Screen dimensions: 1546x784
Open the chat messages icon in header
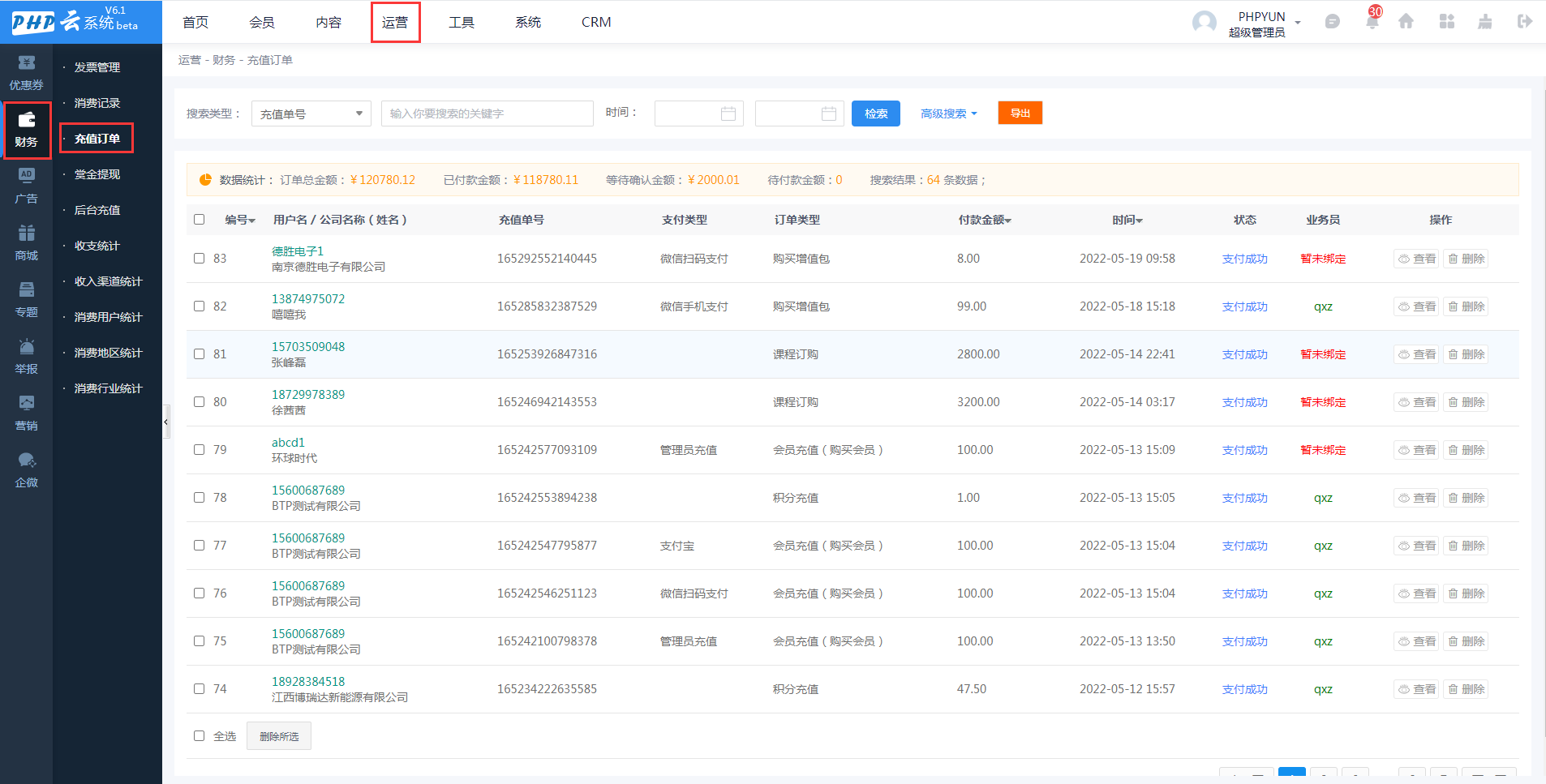1332,22
